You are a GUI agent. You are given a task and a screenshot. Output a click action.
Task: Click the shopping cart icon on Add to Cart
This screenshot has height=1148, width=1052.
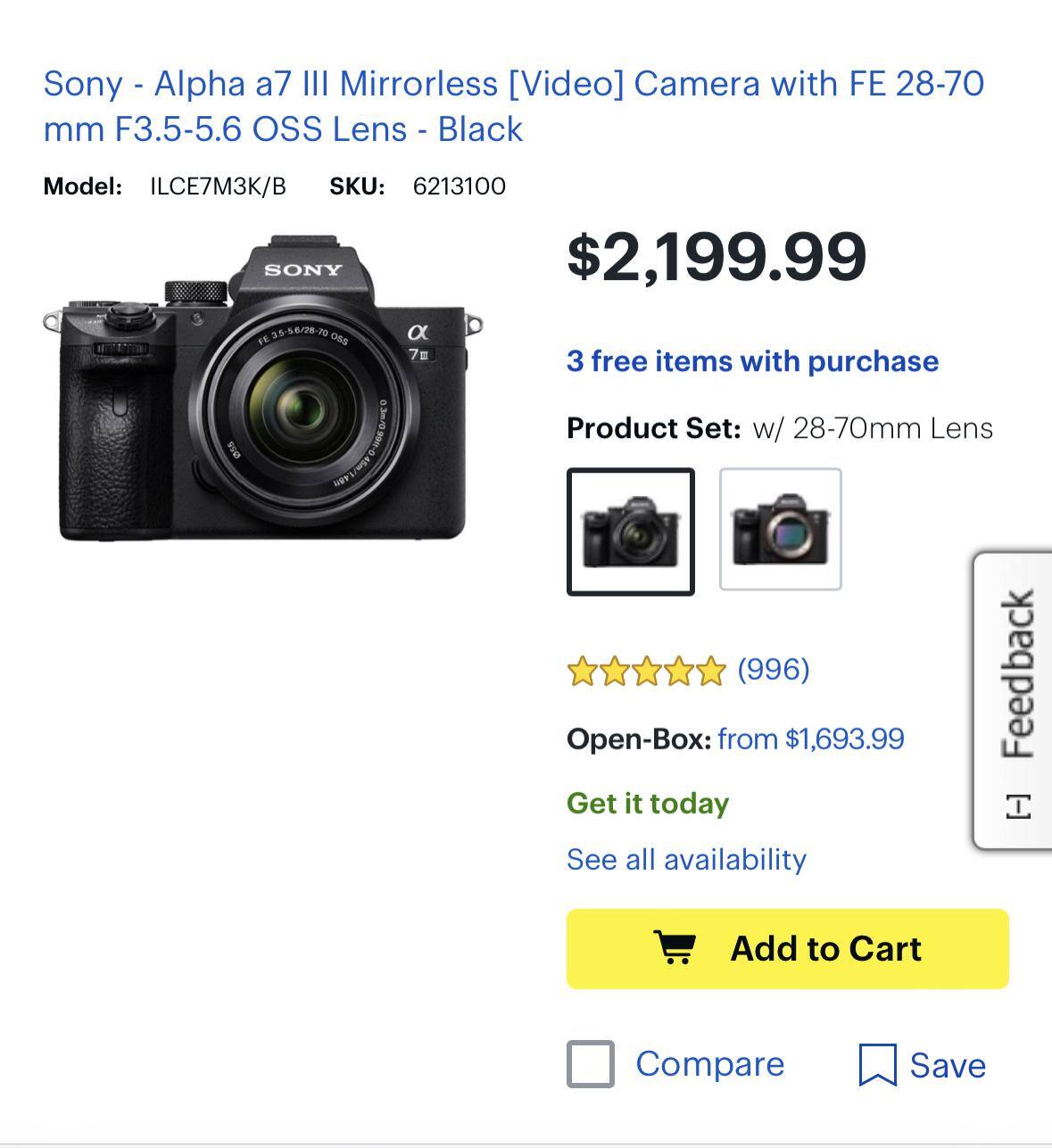pos(677,948)
